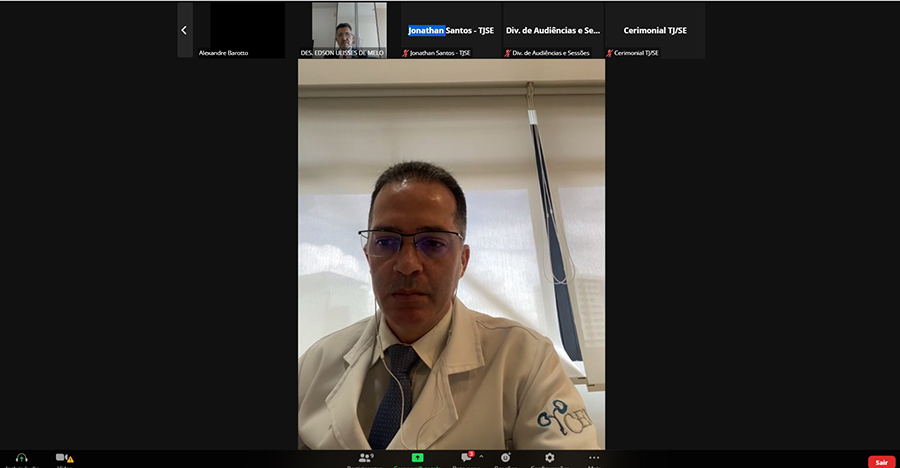Open the settings gear in meeting toolbar
This screenshot has height=468, width=900.
[x=549, y=458]
